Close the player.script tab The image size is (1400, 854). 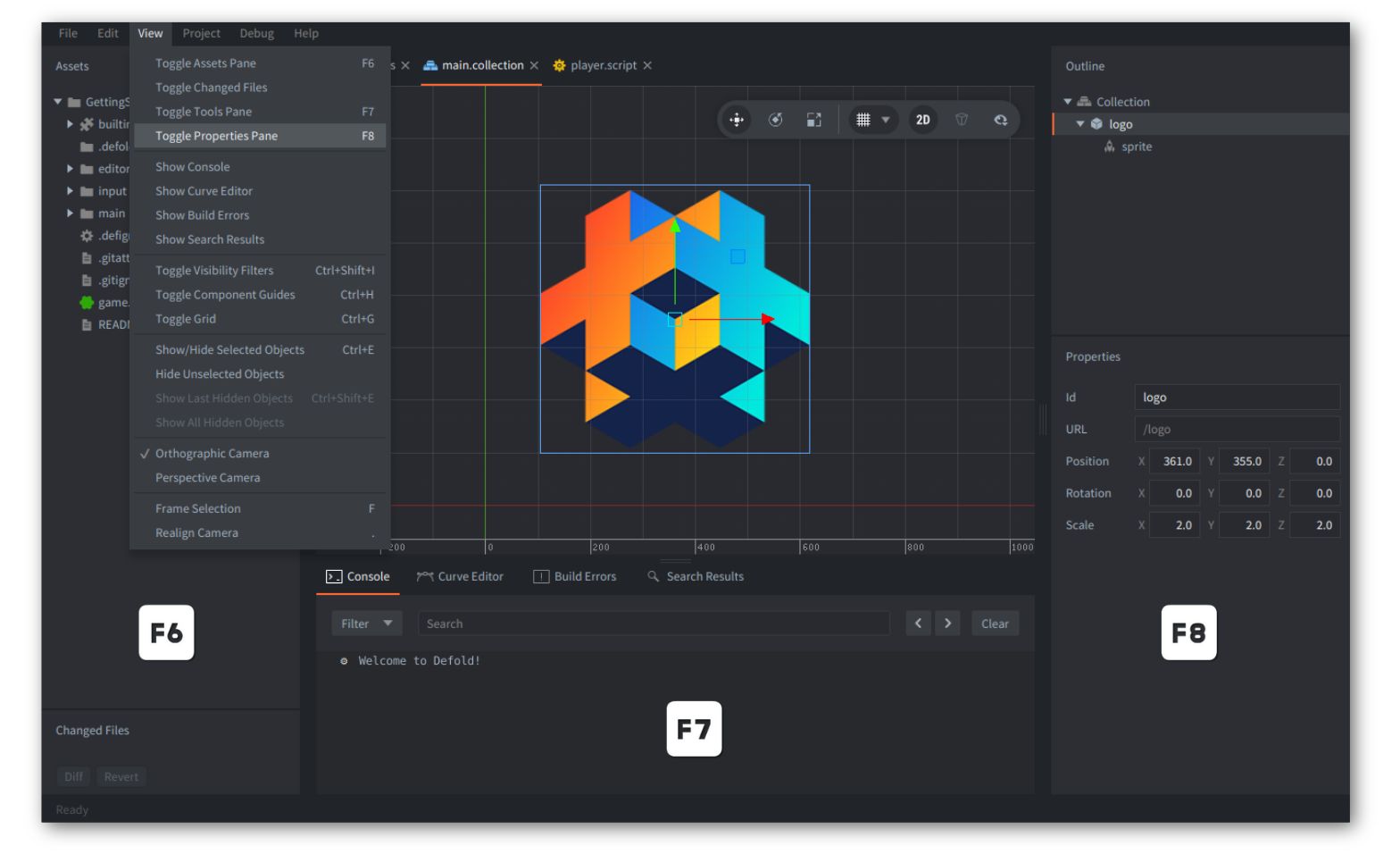point(647,65)
